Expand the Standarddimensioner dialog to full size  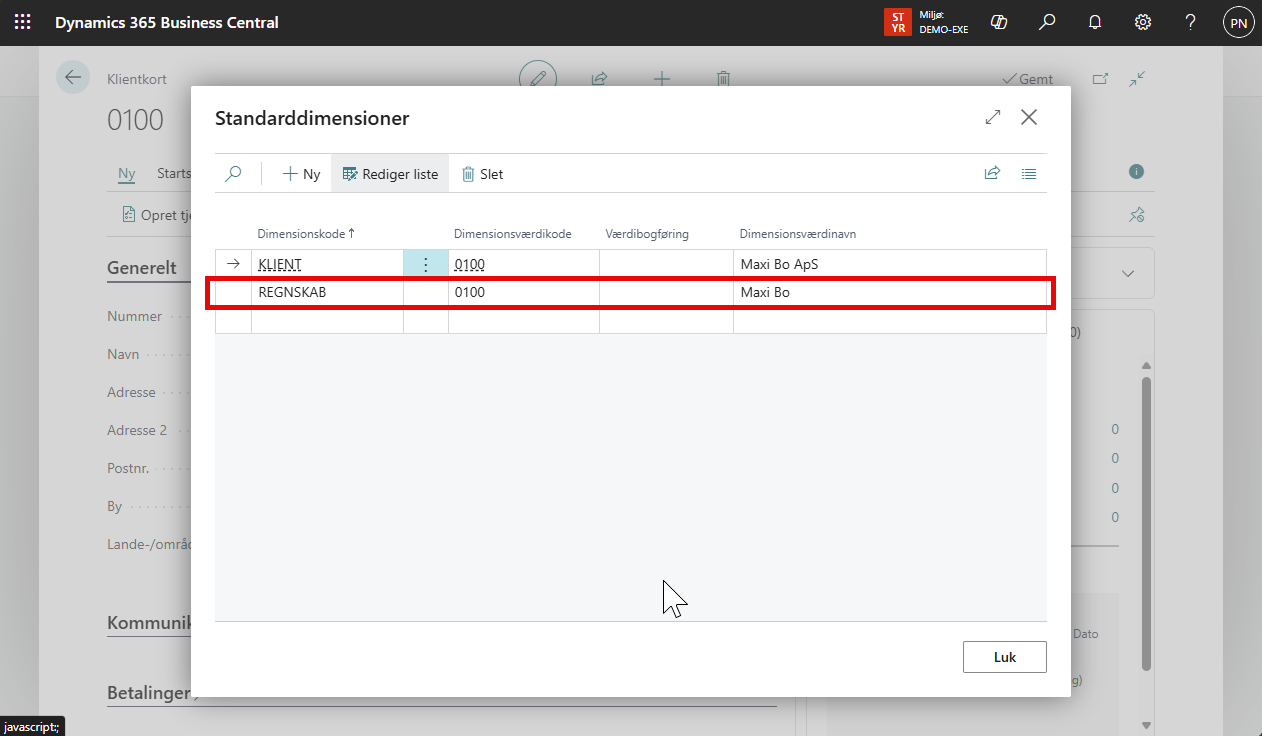pyautogui.click(x=993, y=118)
